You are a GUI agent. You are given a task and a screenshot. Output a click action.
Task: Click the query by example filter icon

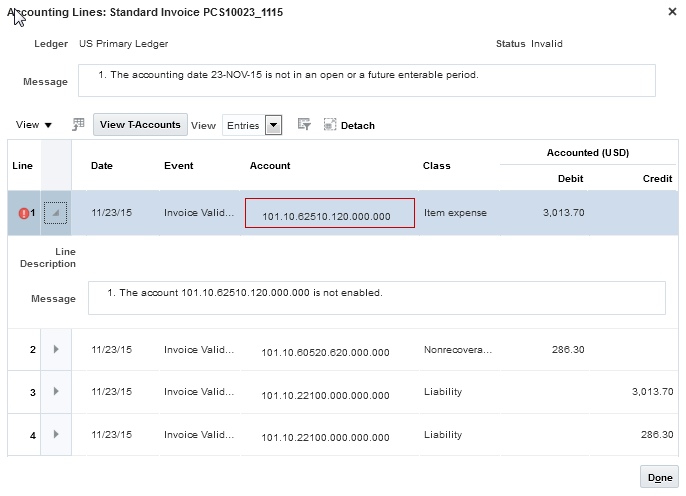(x=305, y=125)
